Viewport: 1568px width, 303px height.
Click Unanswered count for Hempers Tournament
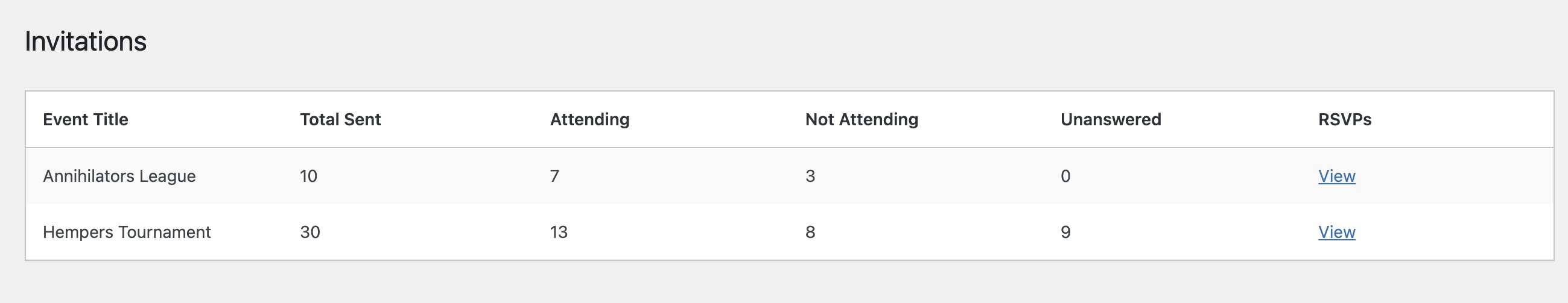(1065, 232)
